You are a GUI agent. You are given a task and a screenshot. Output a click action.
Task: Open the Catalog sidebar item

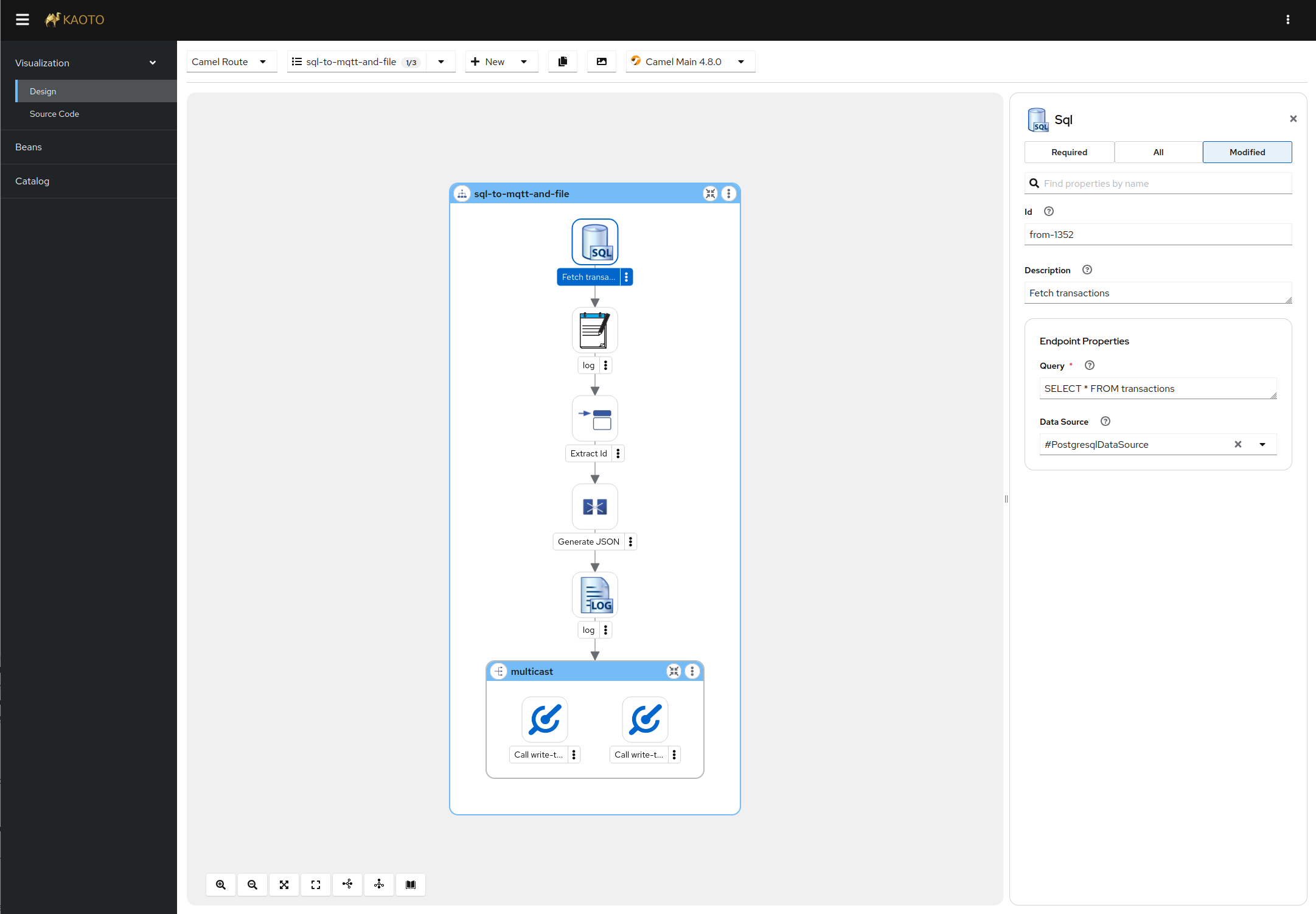pyautogui.click(x=32, y=181)
